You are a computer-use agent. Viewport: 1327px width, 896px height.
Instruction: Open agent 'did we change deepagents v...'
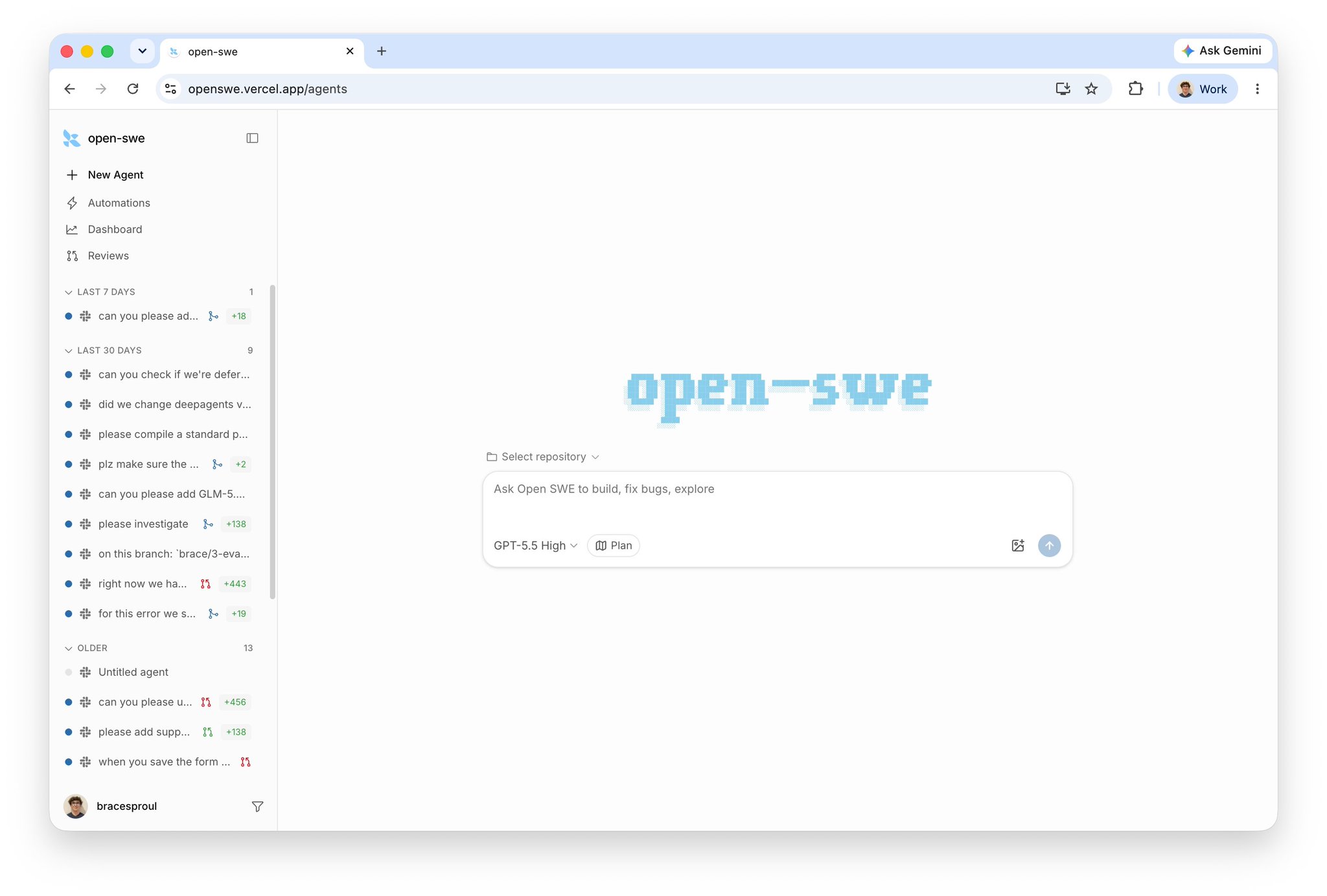[x=159, y=404]
